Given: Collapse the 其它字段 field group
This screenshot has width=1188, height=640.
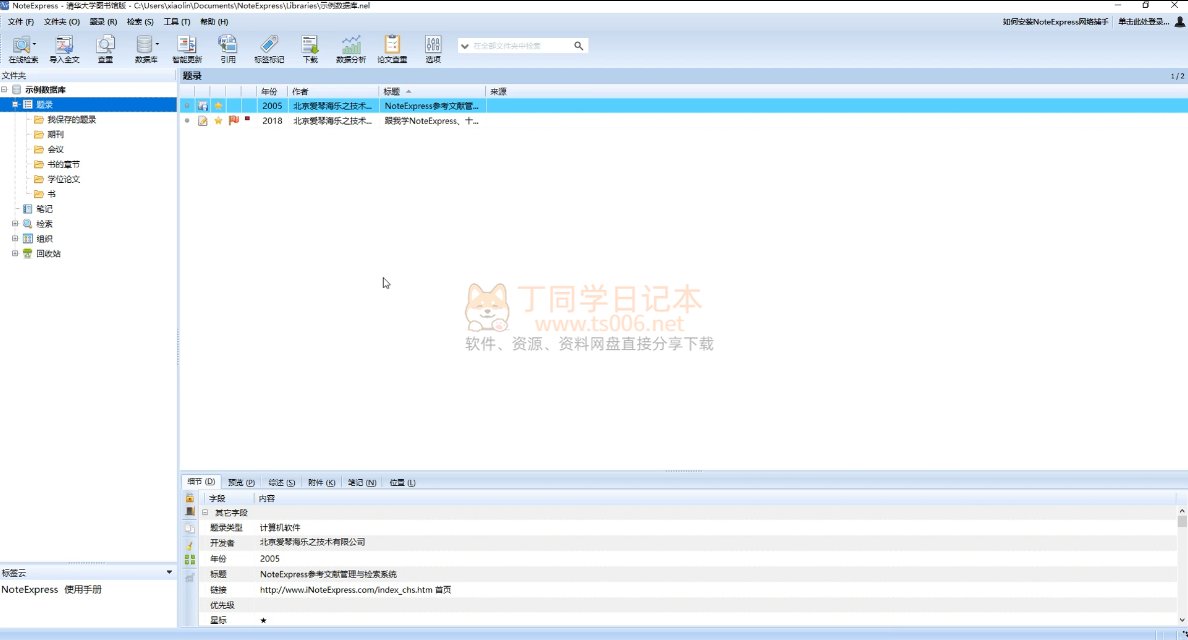Looking at the screenshot, I should (205, 513).
